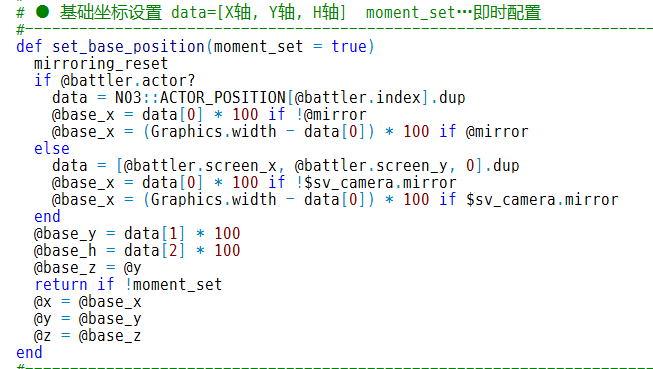The width and height of the screenshot is (653, 369).
Task: Click the final 'end' closing the method
Action: tap(29, 353)
